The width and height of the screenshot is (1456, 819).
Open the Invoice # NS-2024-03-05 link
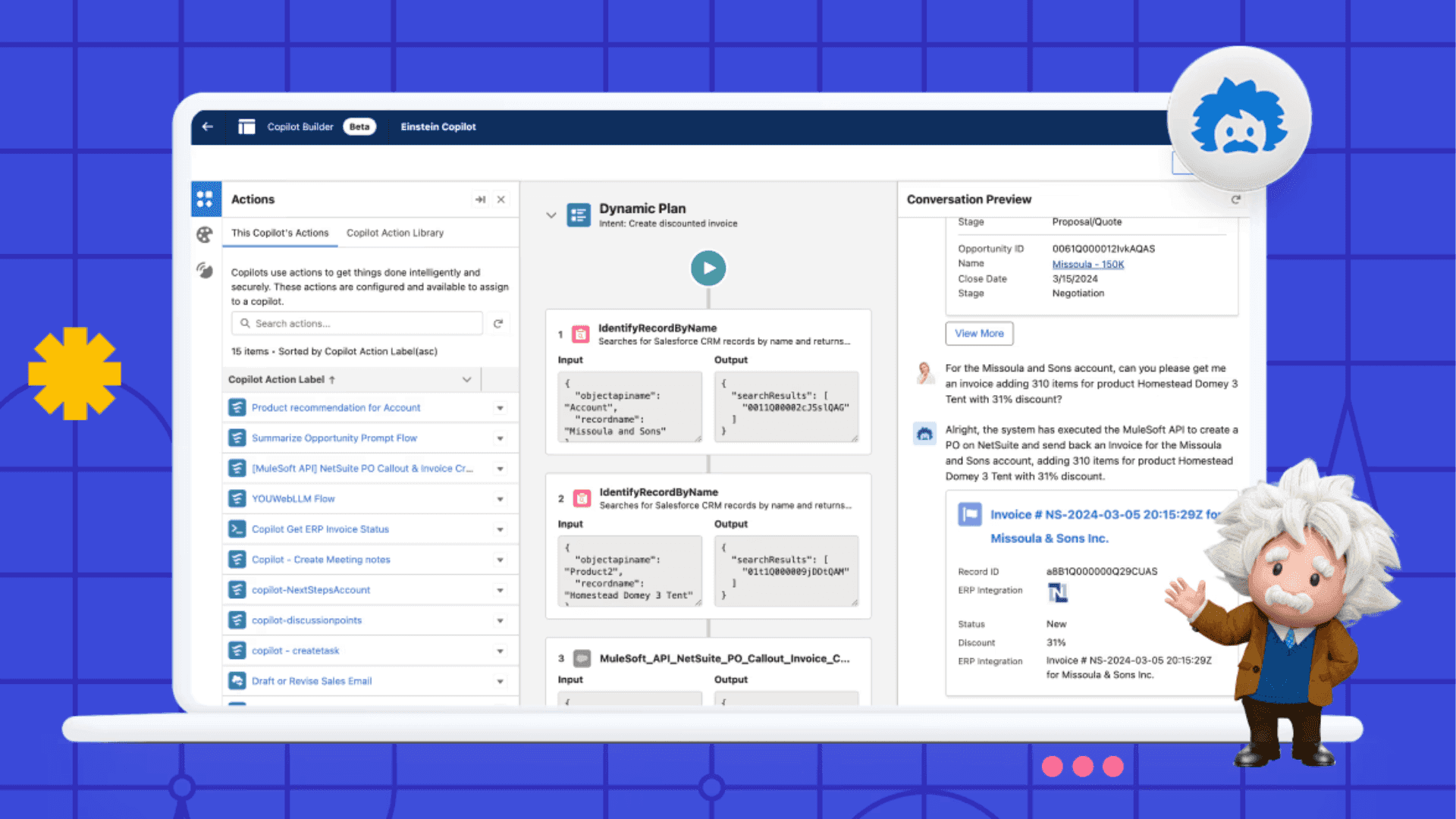[1106, 514]
